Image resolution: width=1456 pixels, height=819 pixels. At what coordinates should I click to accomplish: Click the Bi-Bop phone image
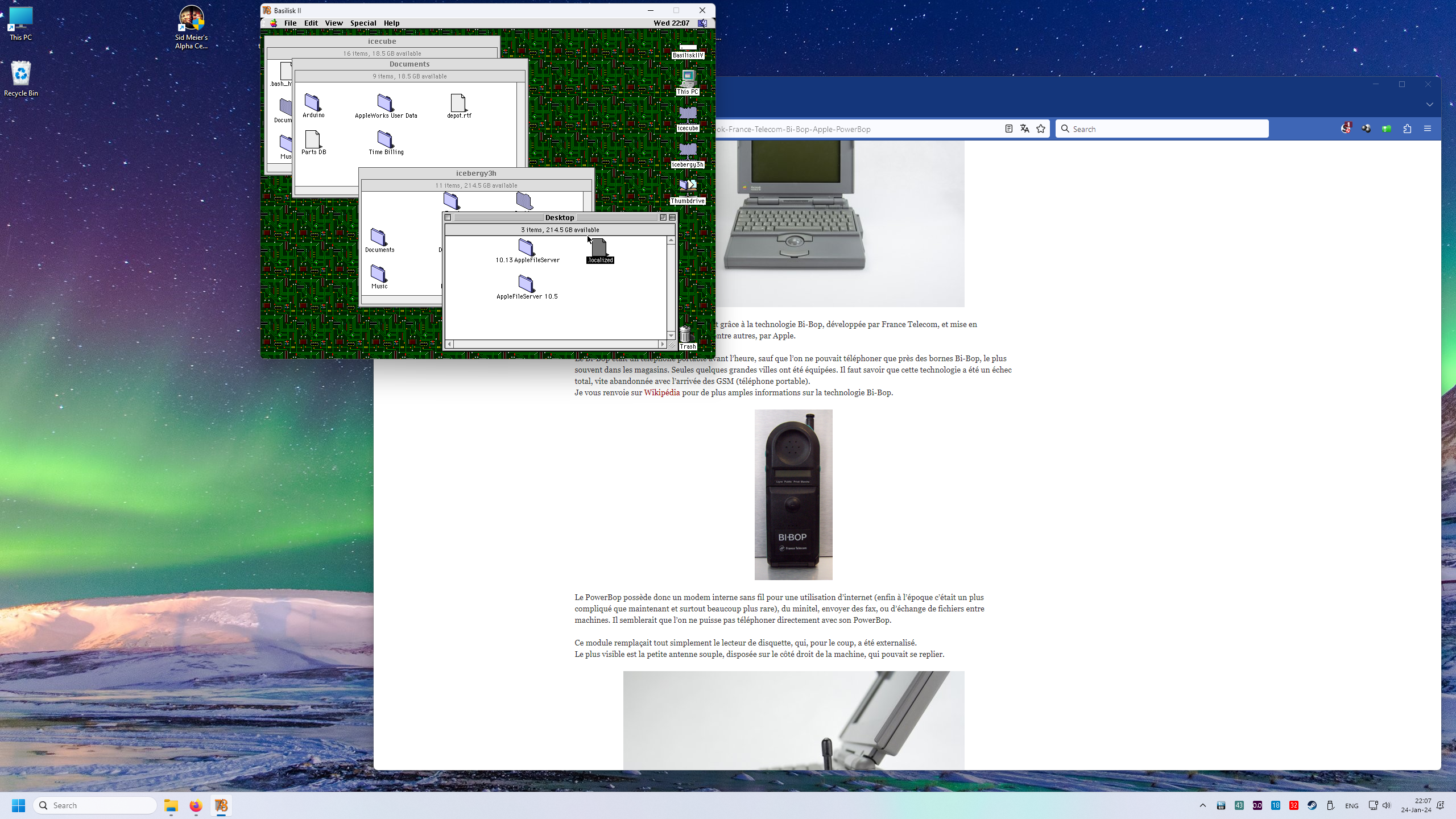(x=793, y=495)
